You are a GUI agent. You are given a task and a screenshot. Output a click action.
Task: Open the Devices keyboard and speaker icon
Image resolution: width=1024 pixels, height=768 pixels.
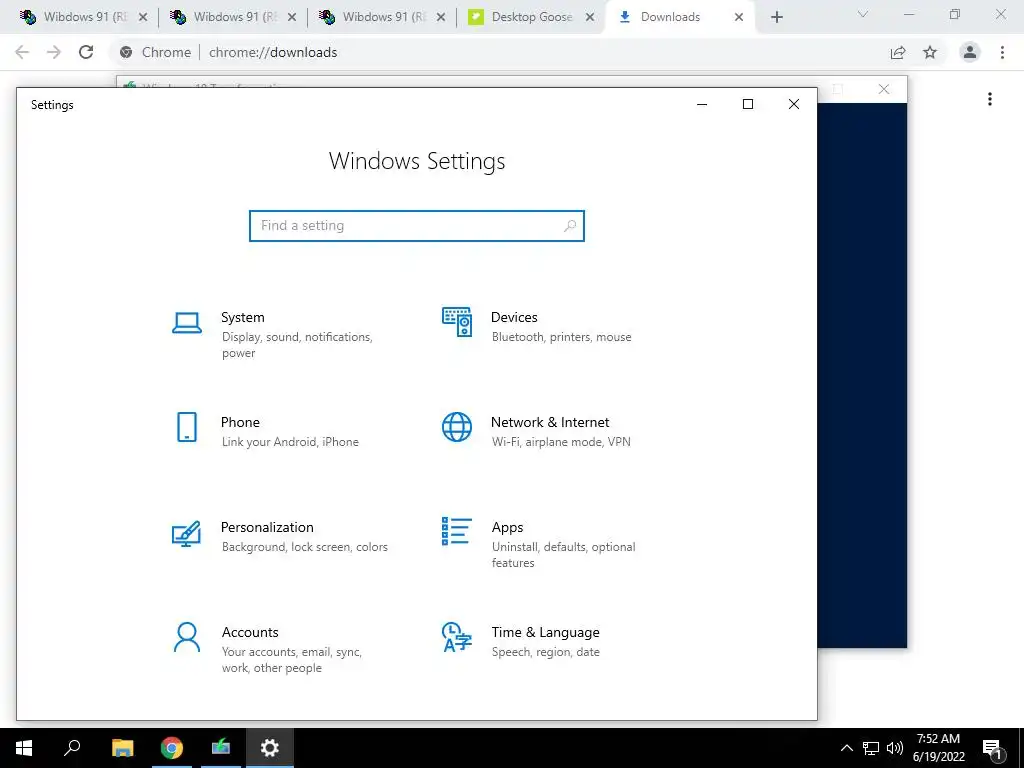(x=456, y=322)
